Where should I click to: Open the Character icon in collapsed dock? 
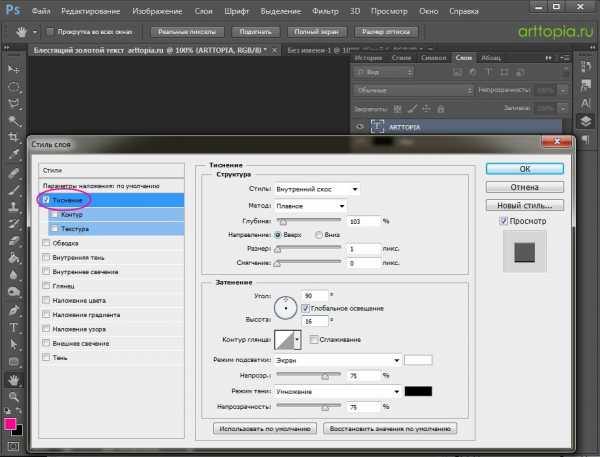click(x=585, y=104)
